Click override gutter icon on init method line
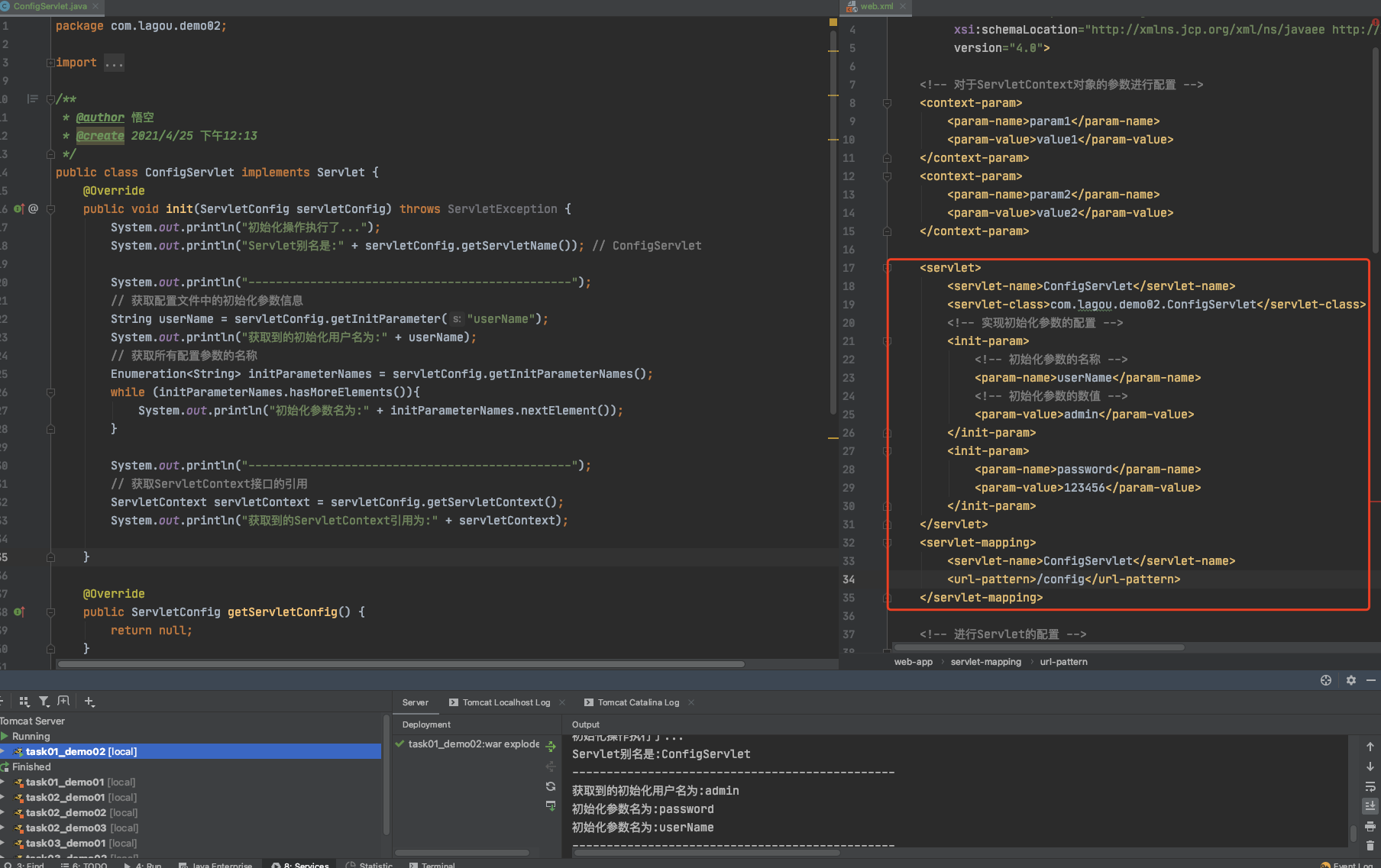This screenshot has width=1381, height=868. 19,208
